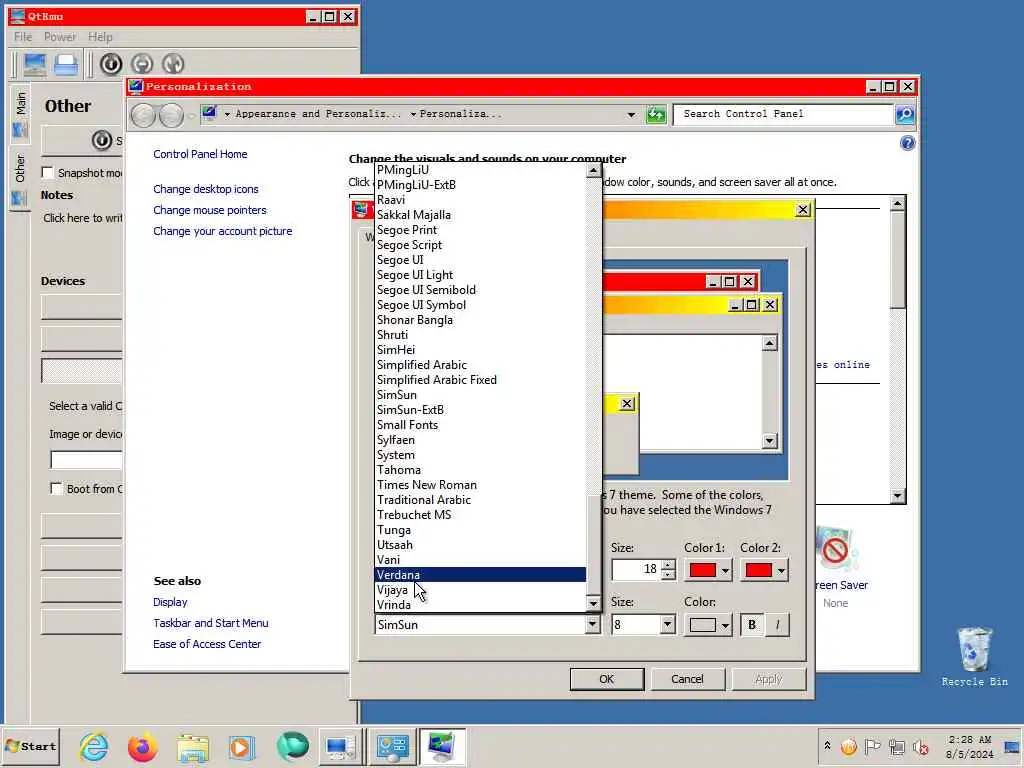Click the Personalization monitor taskbar button
The height and width of the screenshot is (768, 1024).
coord(442,746)
